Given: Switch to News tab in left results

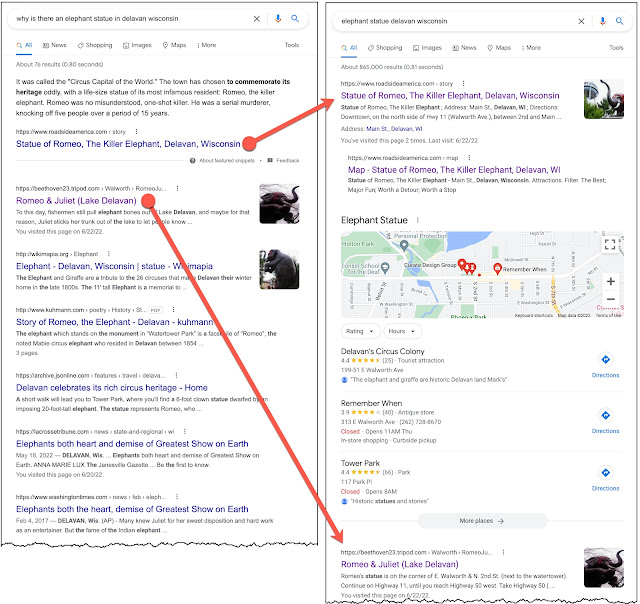Looking at the screenshot, I should pyautogui.click(x=55, y=45).
